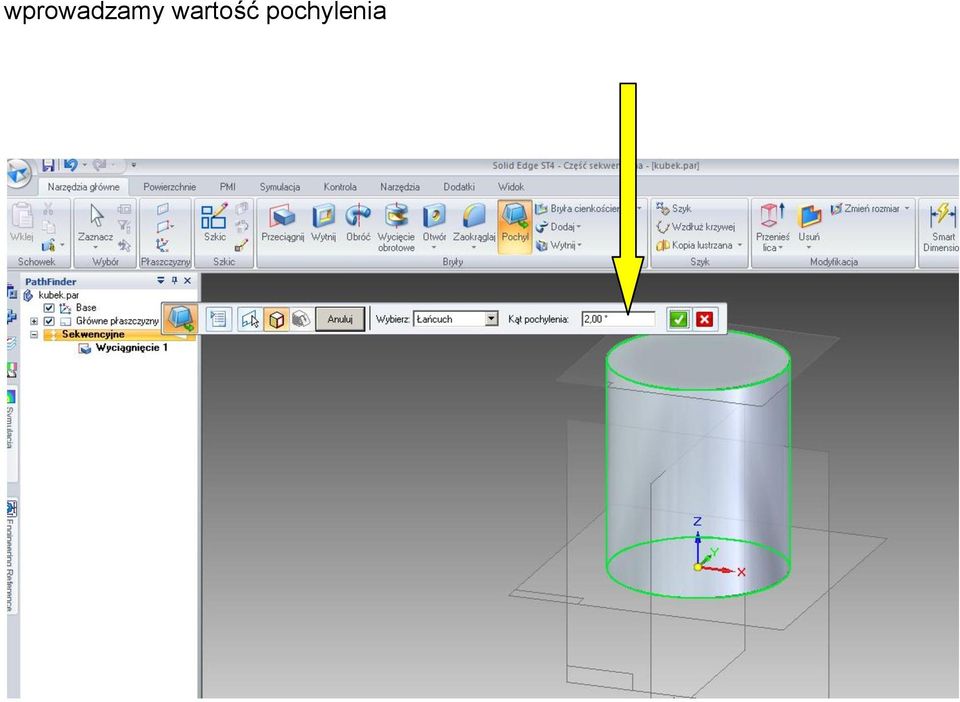Switch to the Dodatki tab
960x702 pixels.
pyautogui.click(x=459, y=187)
